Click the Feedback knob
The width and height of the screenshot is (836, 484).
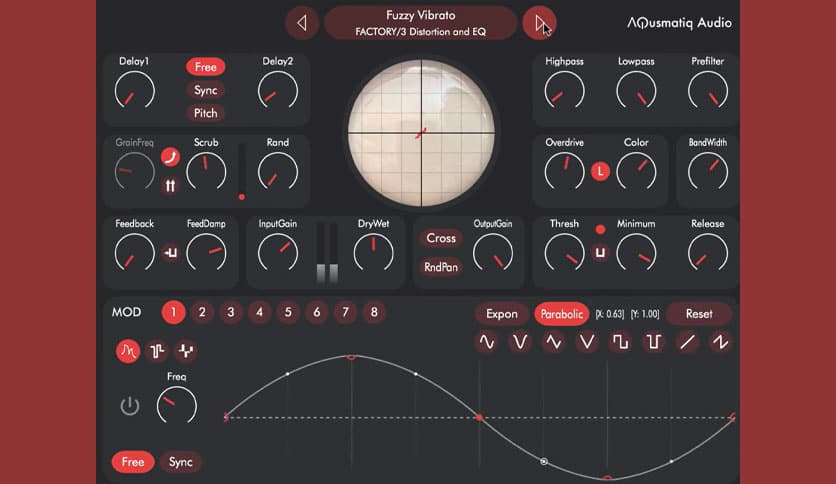click(x=134, y=253)
